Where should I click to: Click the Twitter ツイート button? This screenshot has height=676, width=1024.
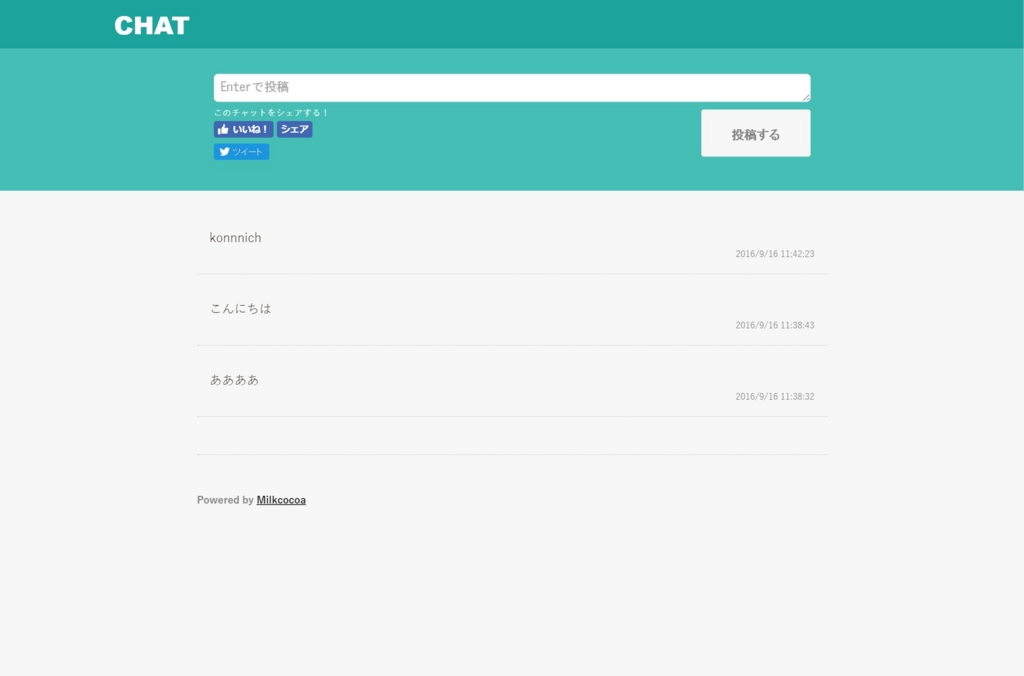click(x=241, y=152)
